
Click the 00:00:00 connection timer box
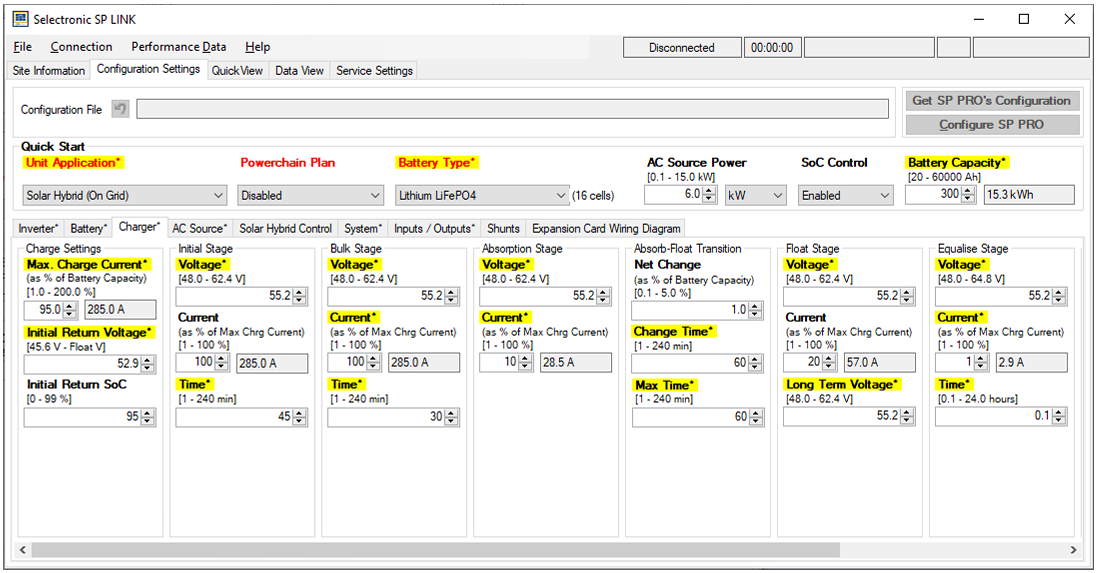click(772, 48)
